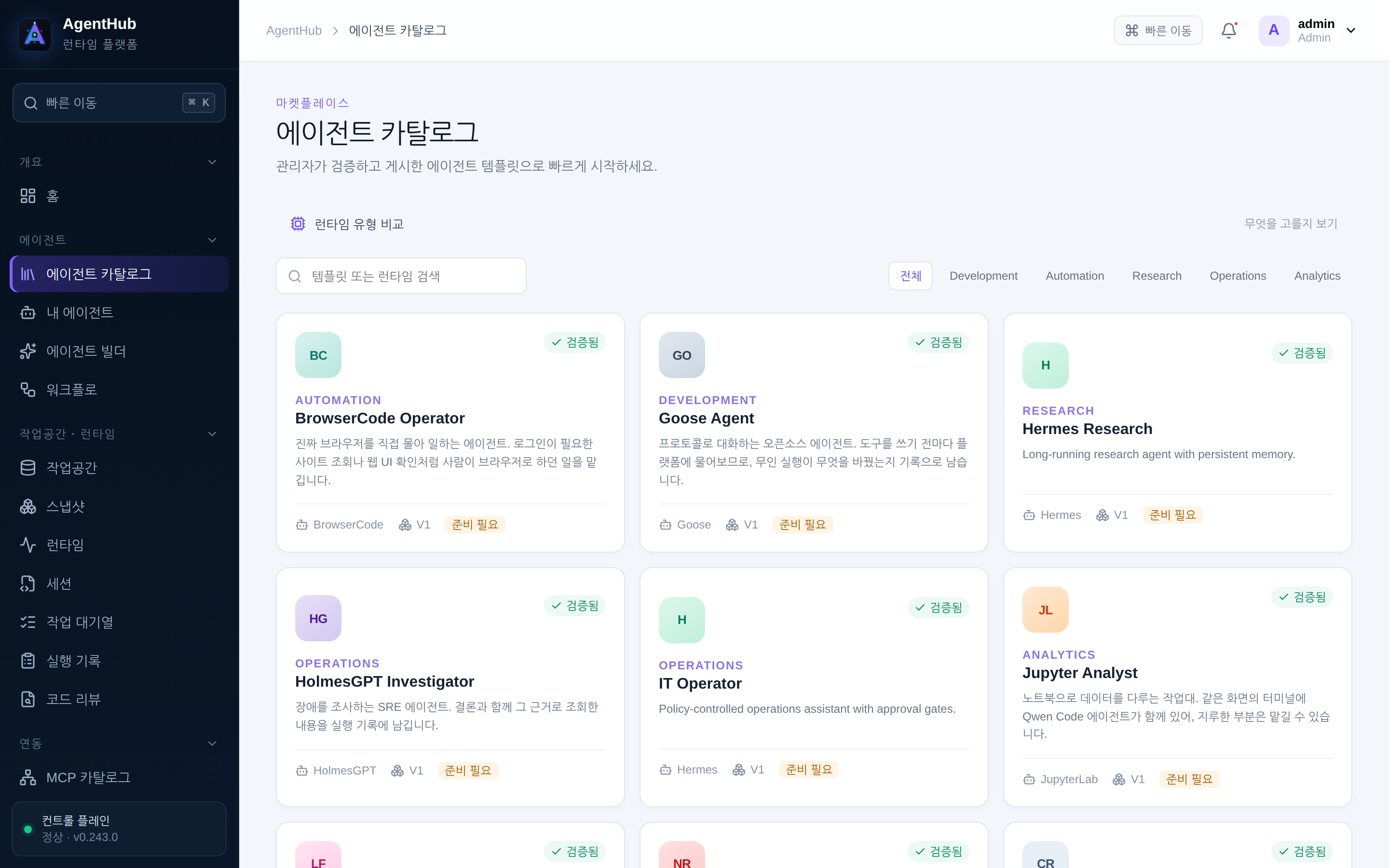Click the 컨트롤 플레인 status panel
Screen dimensions: 1389x868
pos(119,829)
